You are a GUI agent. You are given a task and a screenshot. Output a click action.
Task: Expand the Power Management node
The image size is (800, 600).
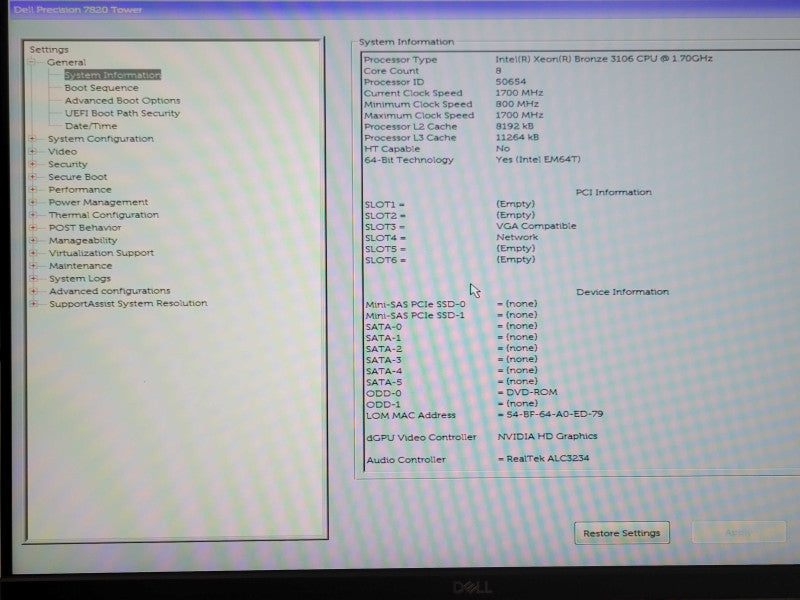[x=33, y=202]
